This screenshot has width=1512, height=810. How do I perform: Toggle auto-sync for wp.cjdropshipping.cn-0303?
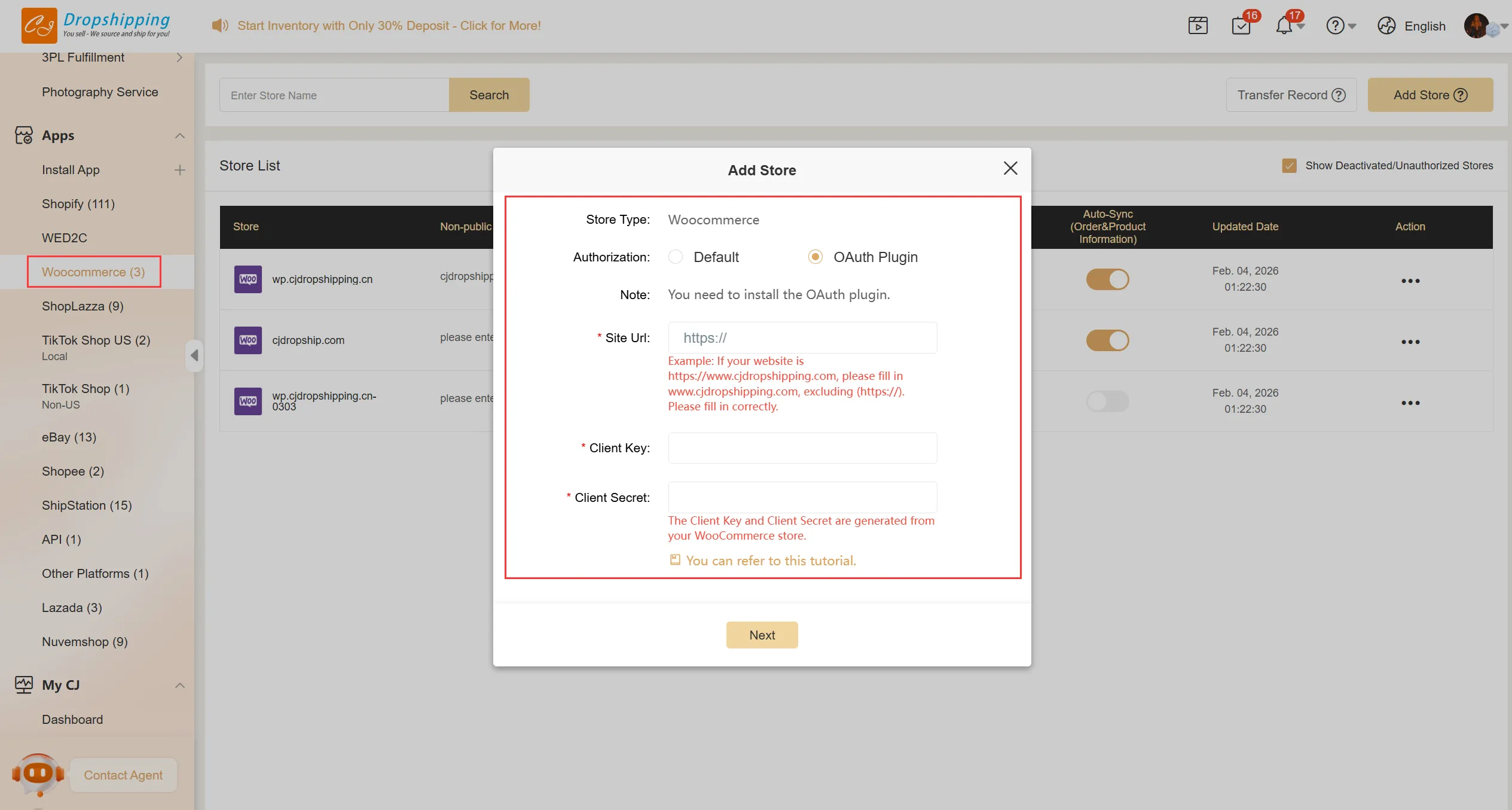(1107, 401)
